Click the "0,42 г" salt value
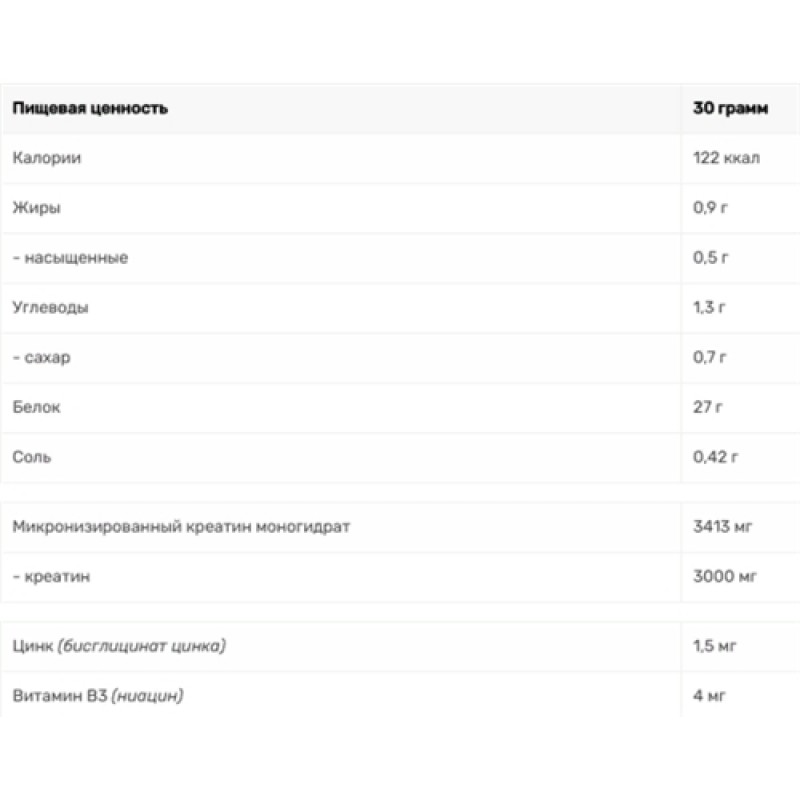Viewport: 800px width, 800px height. (x=715, y=457)
